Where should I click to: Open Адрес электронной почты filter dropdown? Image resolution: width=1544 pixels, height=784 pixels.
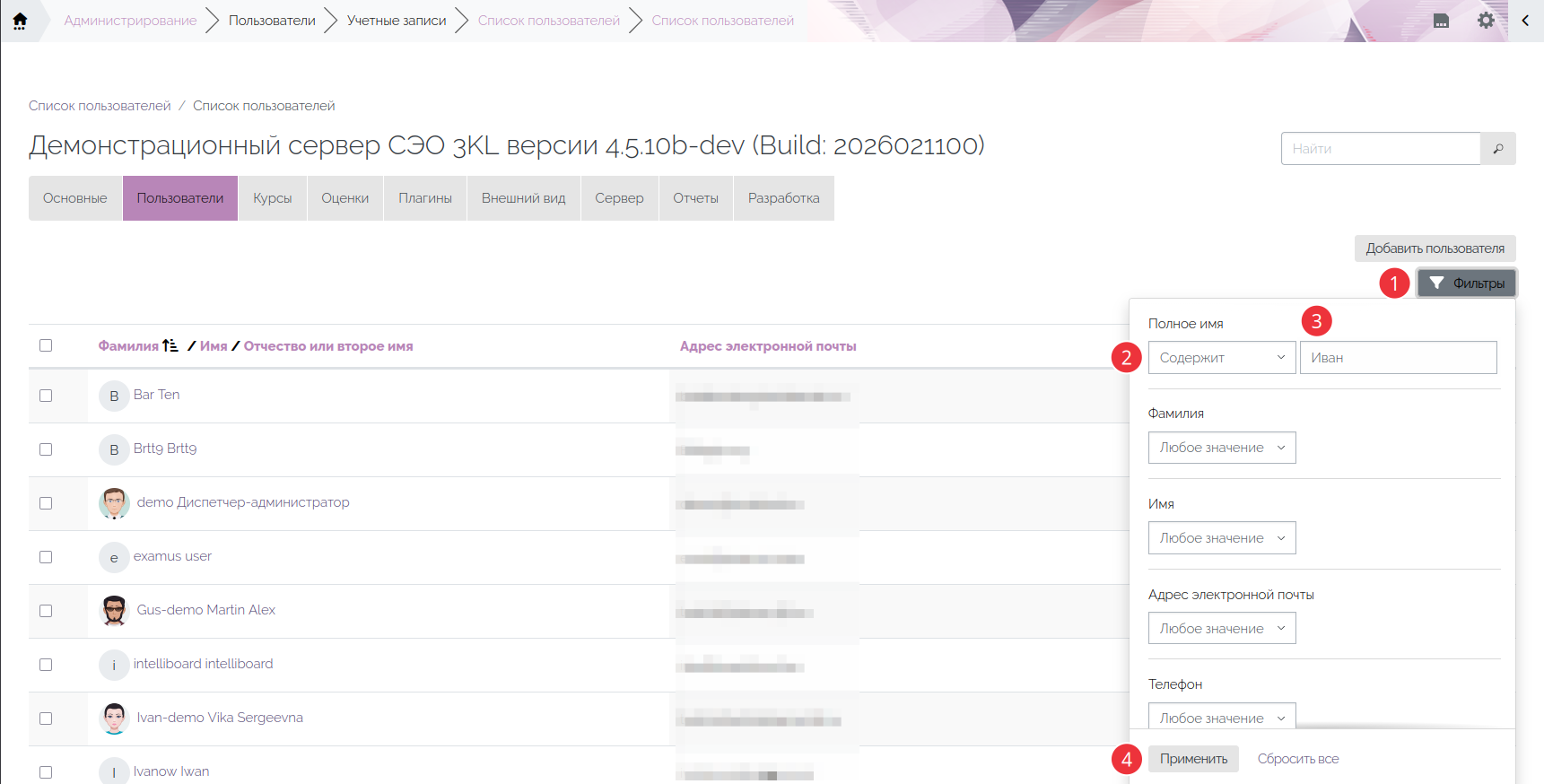1221,629
